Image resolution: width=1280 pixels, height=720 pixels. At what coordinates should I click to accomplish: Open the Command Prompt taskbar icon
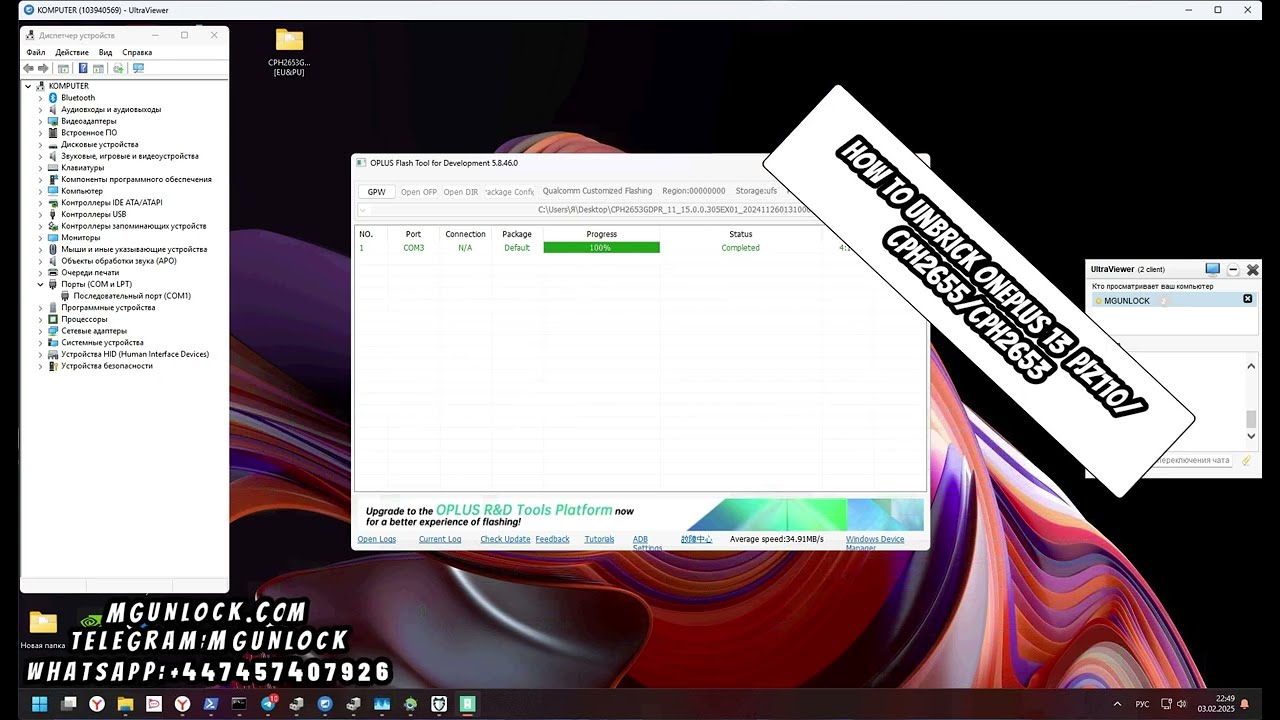(x=239, y=704)
